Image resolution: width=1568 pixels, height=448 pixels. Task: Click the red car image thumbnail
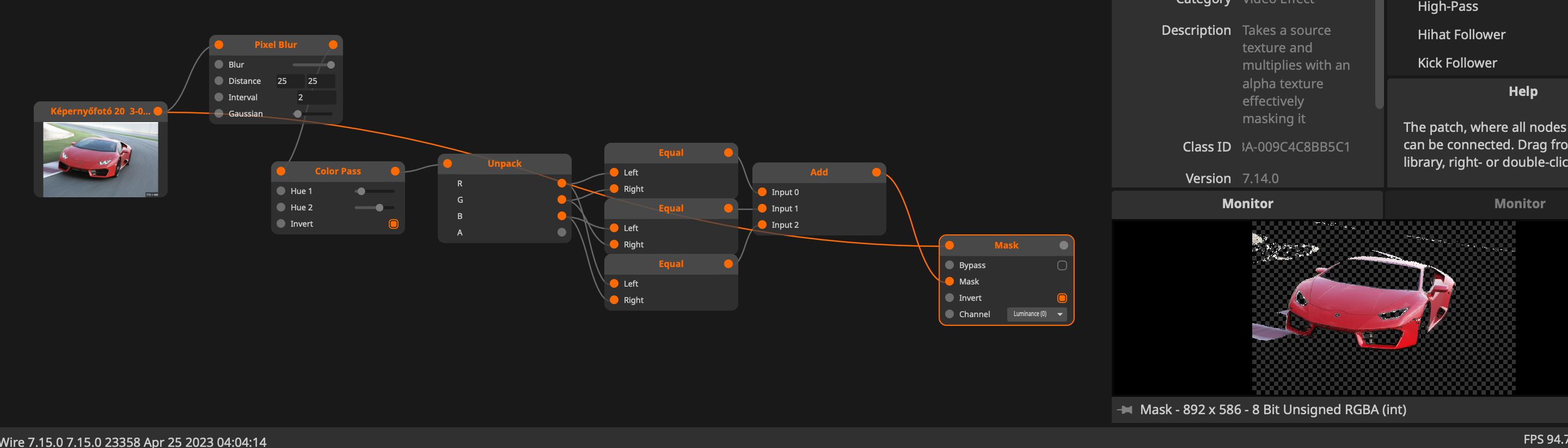(x=100, y=159)
